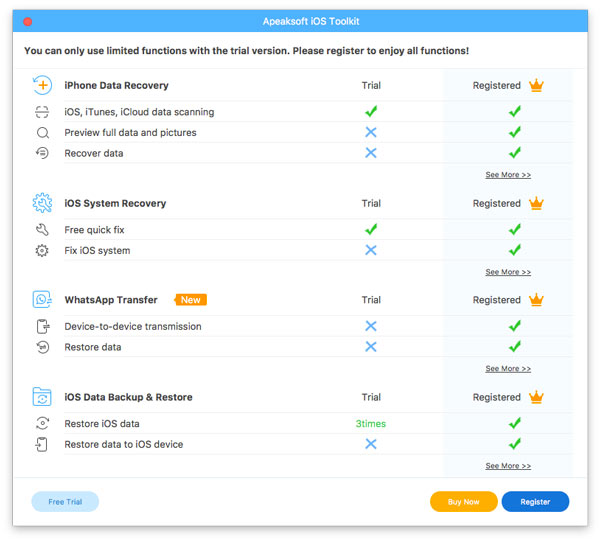Click the trial checkmark for iOS, iTunes, iCloud scanning
The height and width of the screenshot is (541, 600).
[371, 111]
